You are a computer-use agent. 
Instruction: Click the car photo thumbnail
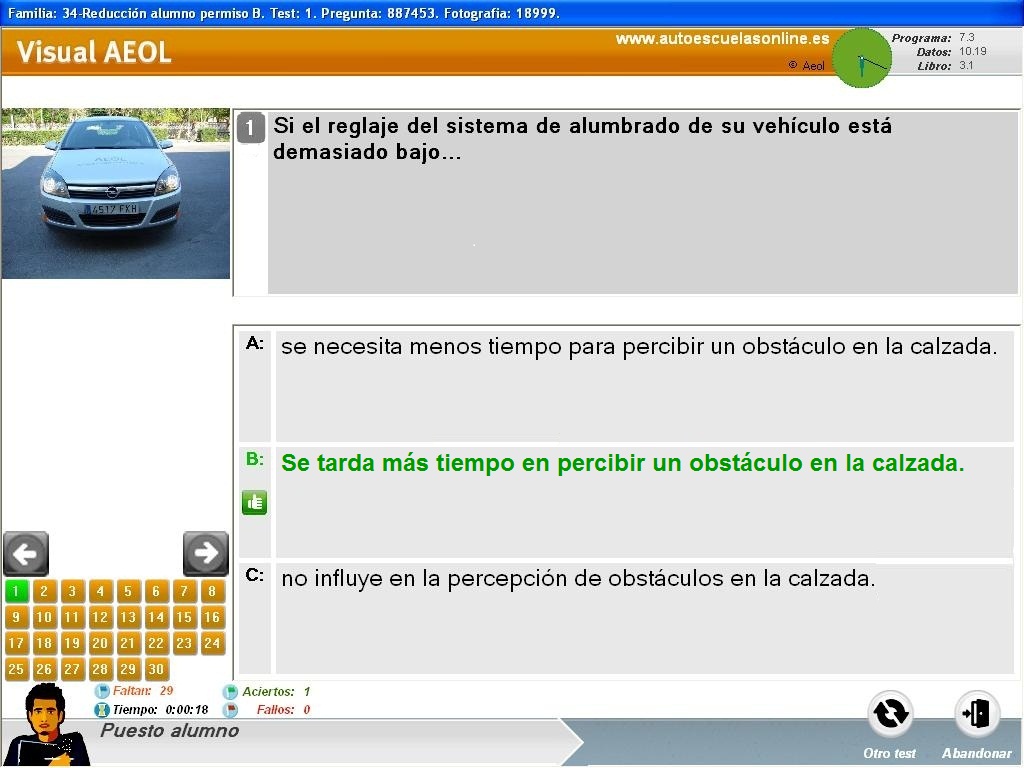click(x=115, y=193)
